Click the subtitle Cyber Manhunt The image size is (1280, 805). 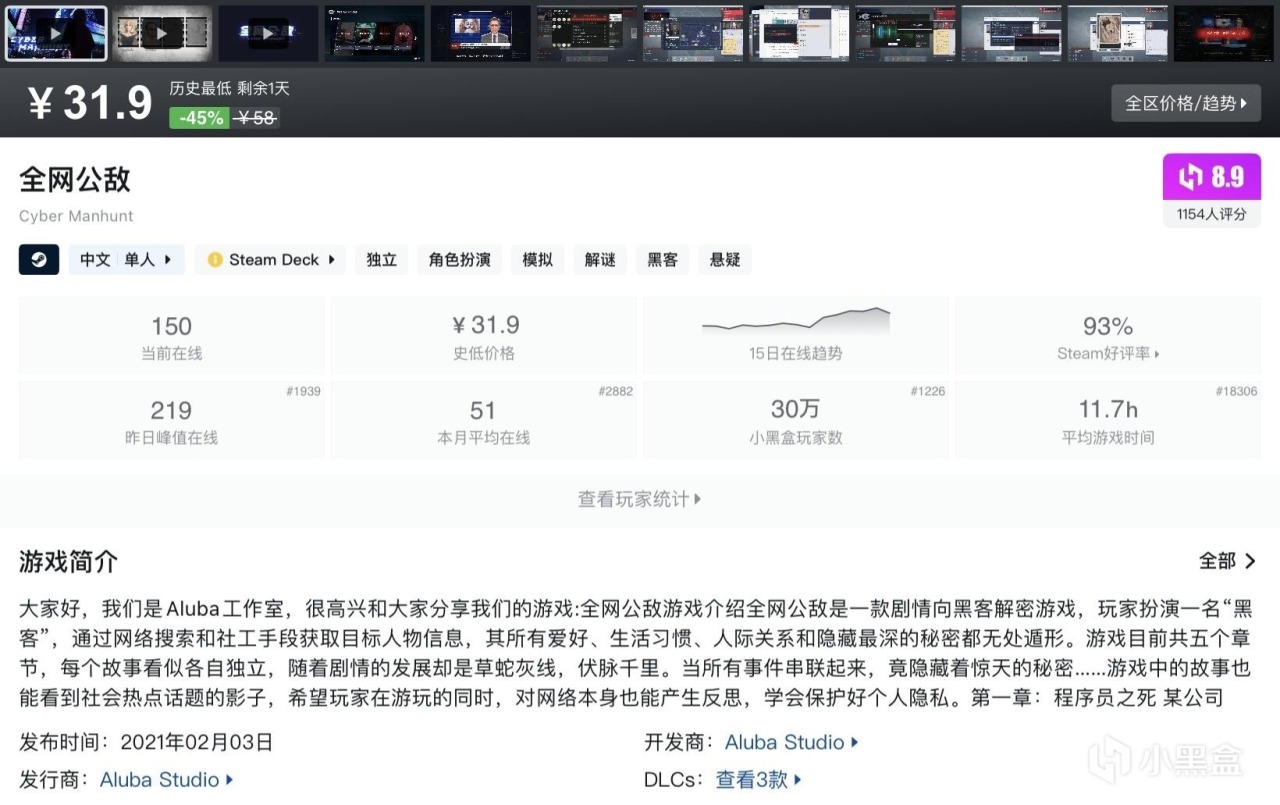76,216
